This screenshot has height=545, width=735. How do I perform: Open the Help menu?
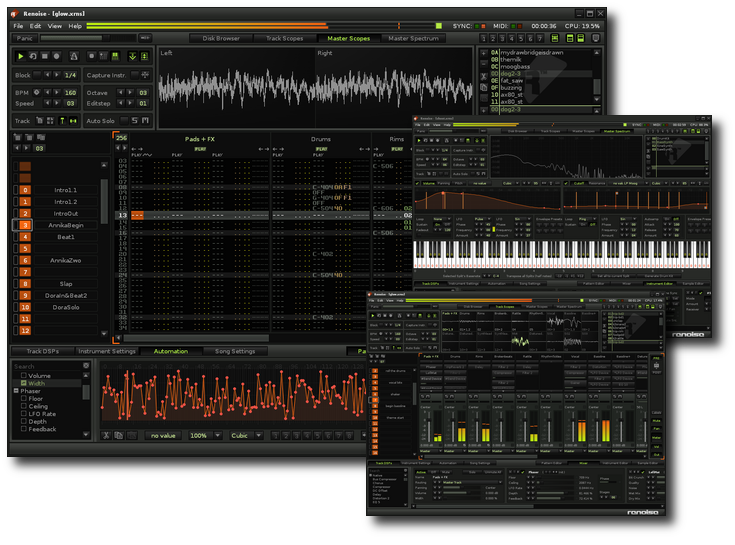pyautogui.click(x=75, y=26)
